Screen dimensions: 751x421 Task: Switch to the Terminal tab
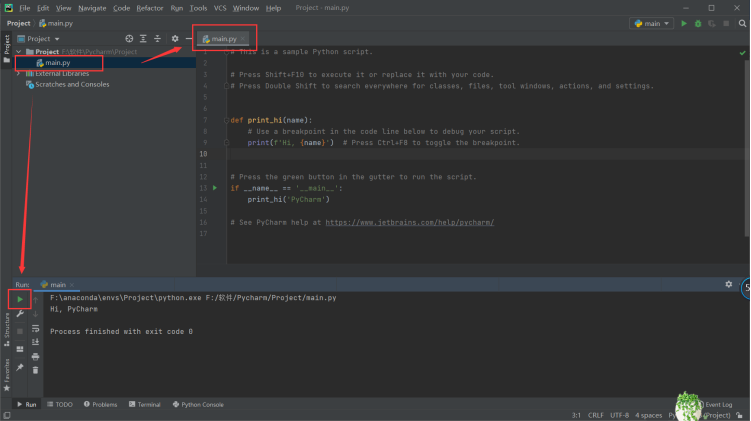click(143, 405)
